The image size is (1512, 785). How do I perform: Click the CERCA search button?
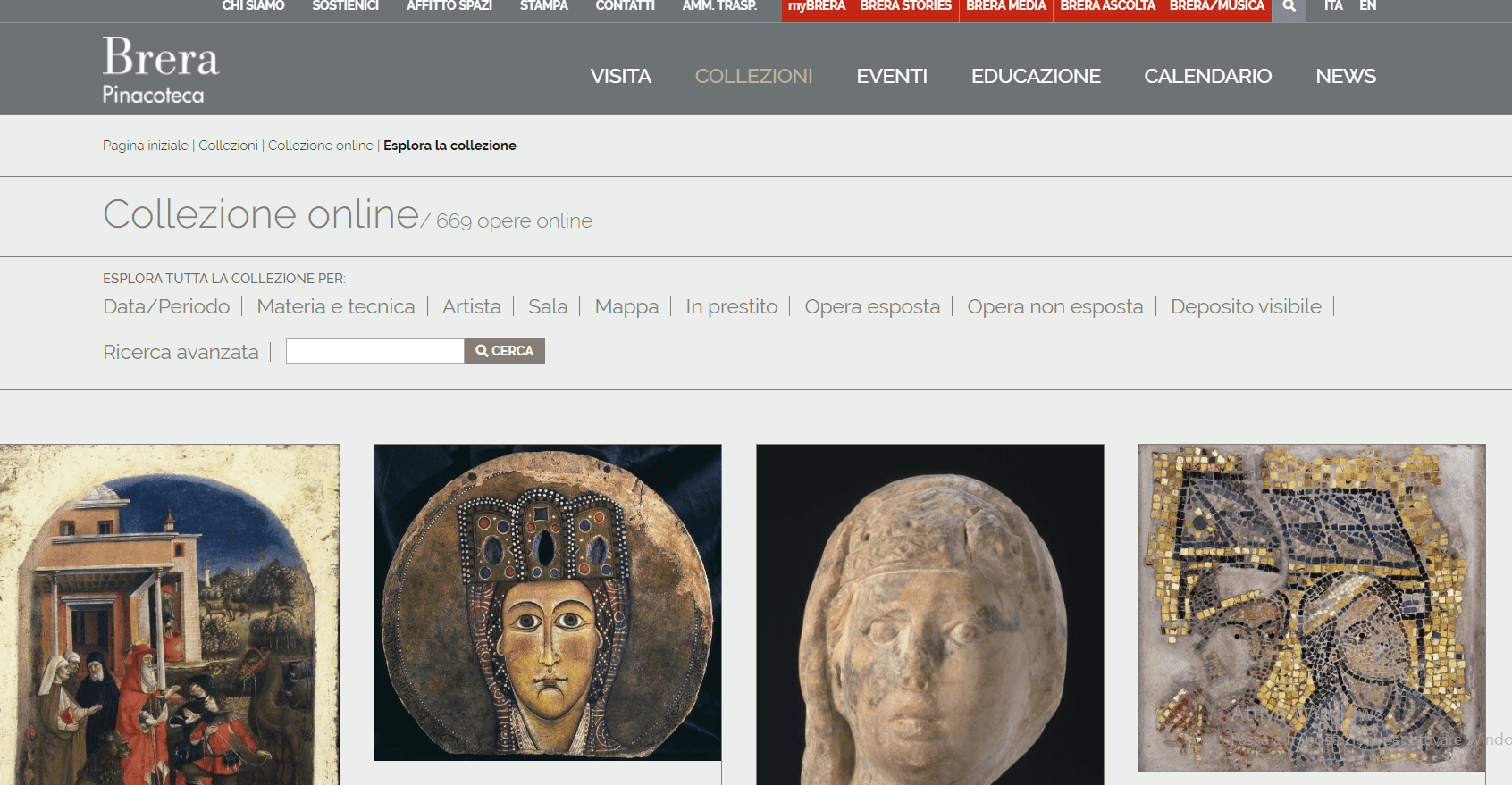pyautogui.click(x=505, y=351)
